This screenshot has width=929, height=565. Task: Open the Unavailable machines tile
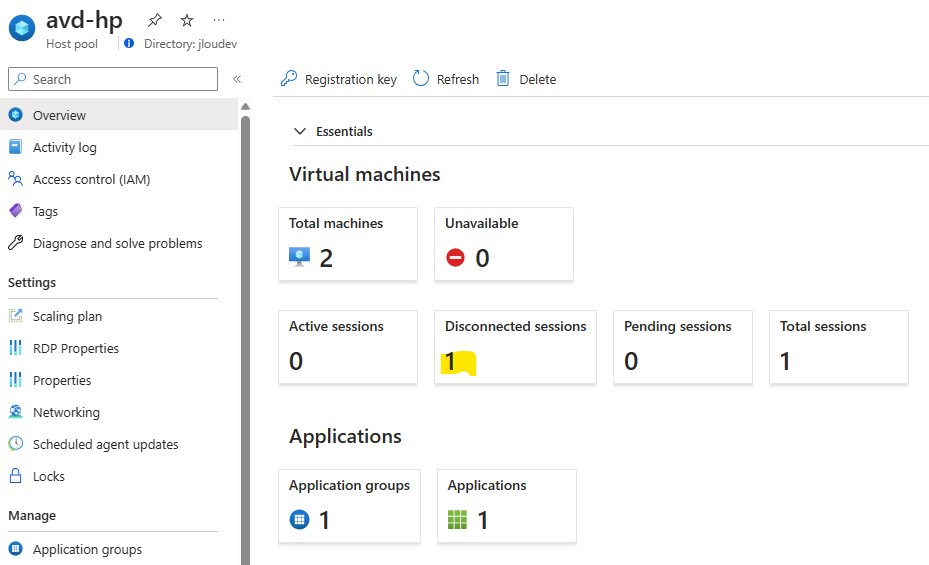[x=504, y=243]
